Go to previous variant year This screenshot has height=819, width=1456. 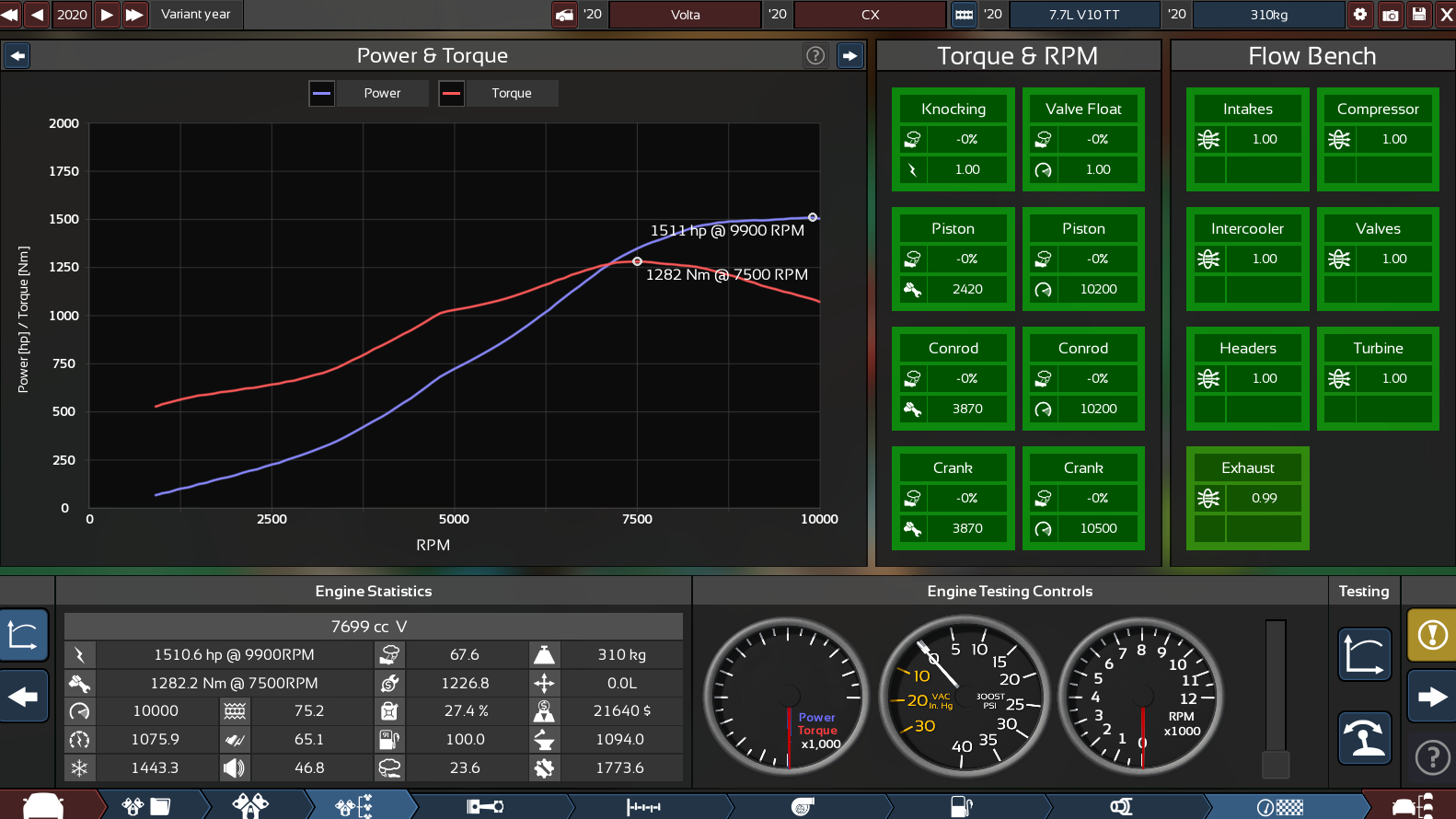(38, 15)
